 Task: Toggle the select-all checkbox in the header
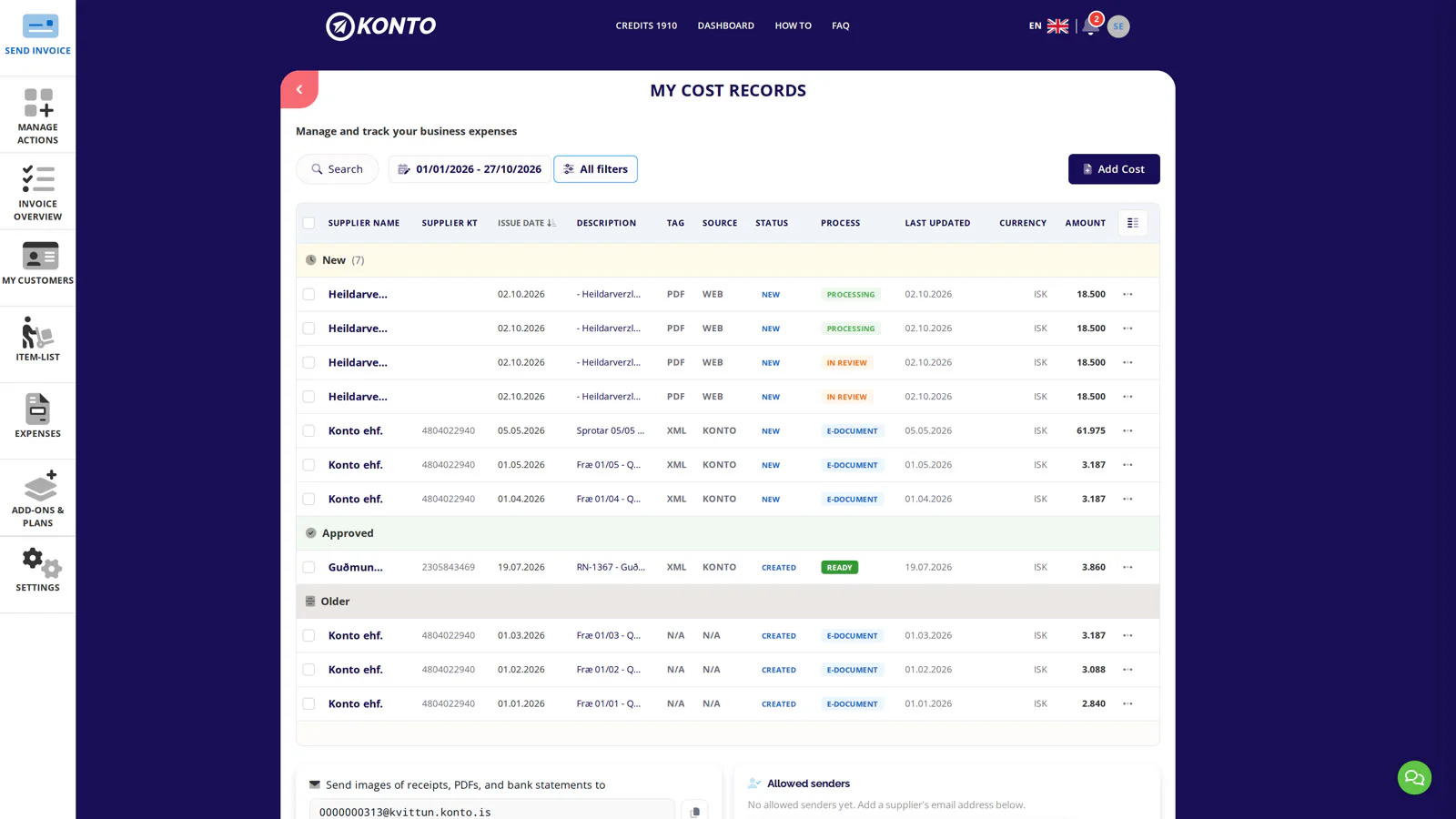point(308,223)
